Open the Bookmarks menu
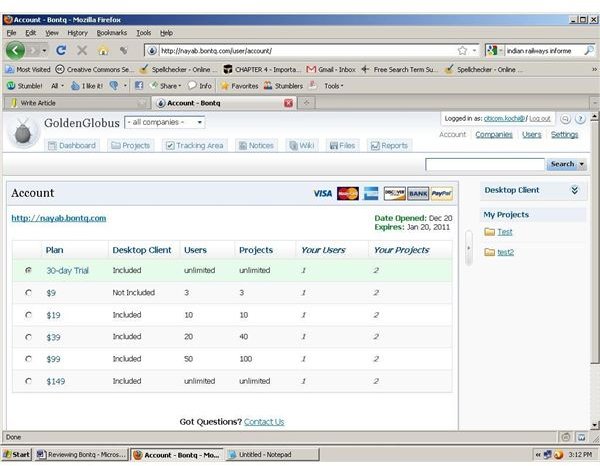Viewport: 600px width, 466px height. click(111, 33)
